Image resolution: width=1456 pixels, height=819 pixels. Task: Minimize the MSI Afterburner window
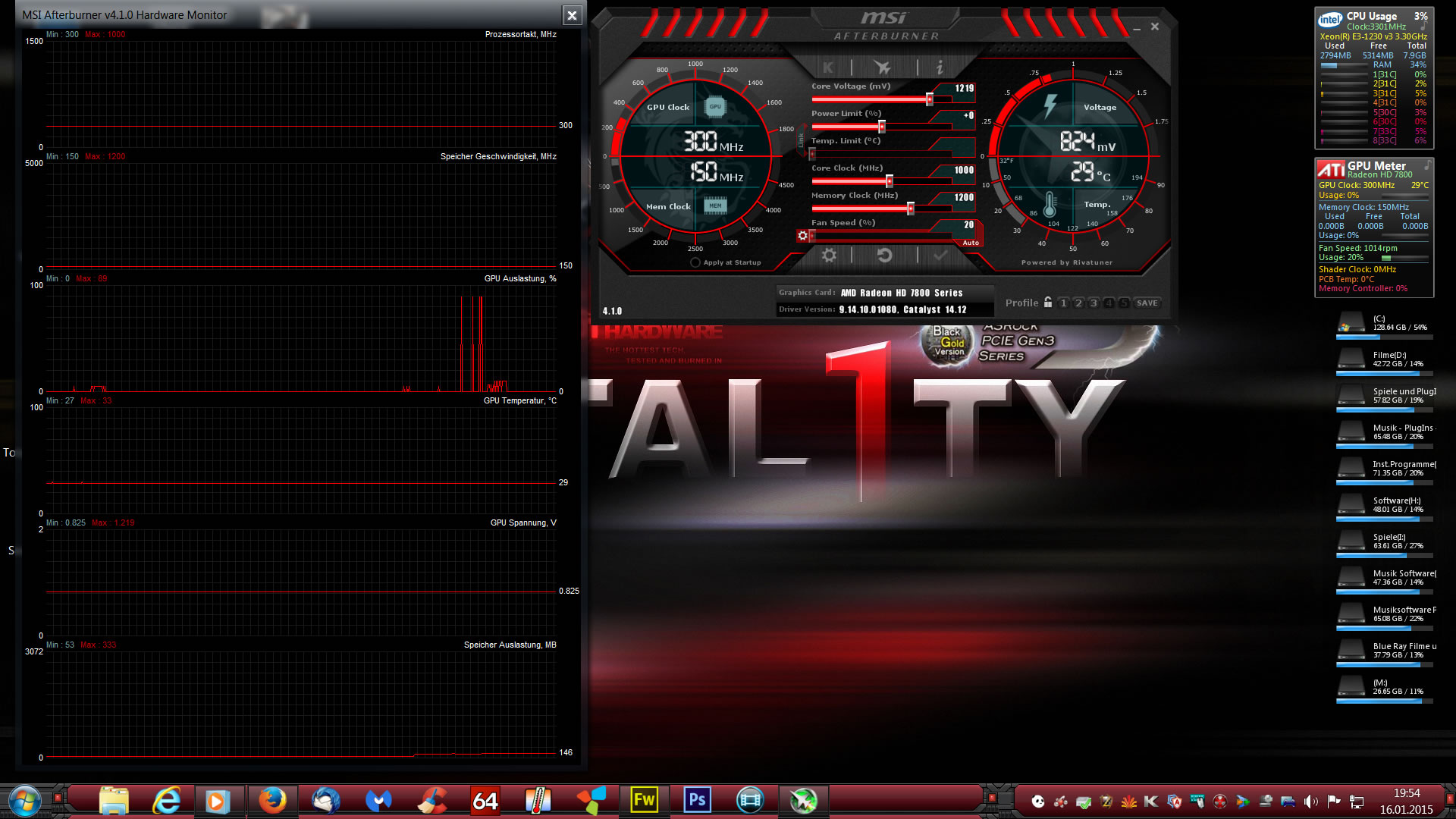click(1137, 28)
